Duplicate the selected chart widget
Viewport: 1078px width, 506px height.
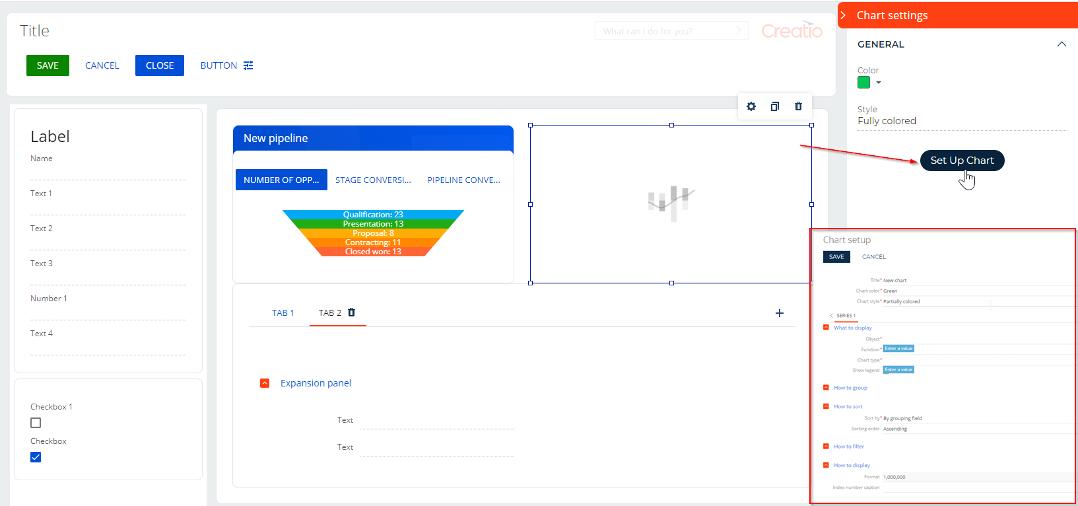(x=775, y=106)
